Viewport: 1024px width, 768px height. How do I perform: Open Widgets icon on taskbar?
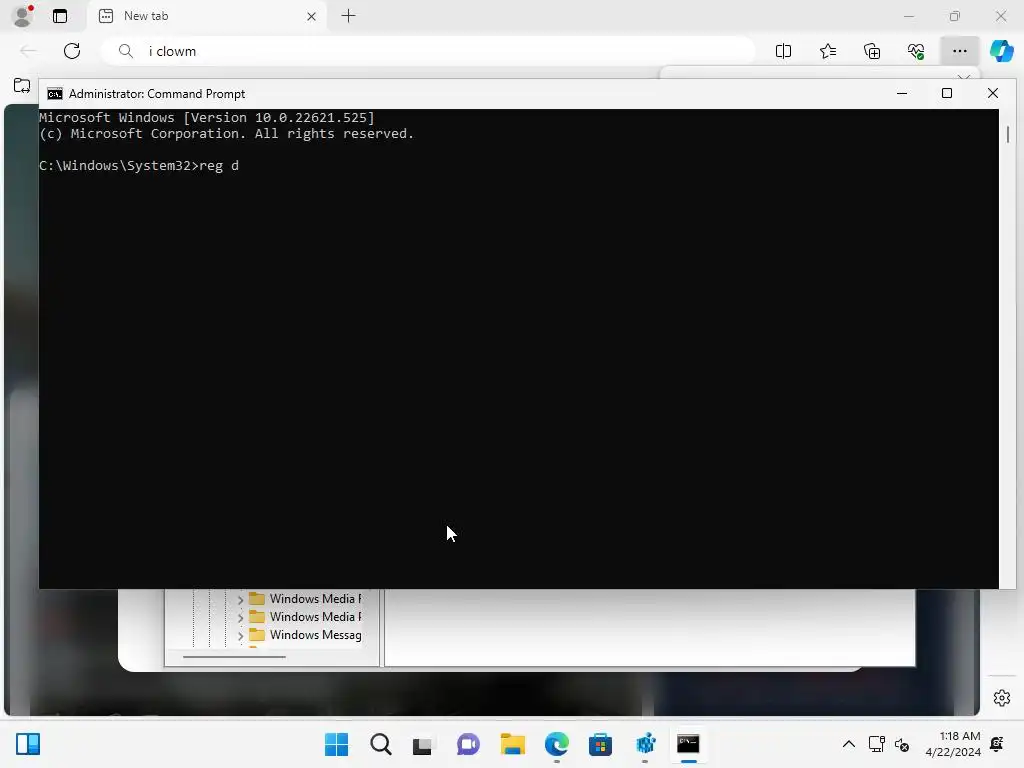pyautogui.click(x=28, y=744)
